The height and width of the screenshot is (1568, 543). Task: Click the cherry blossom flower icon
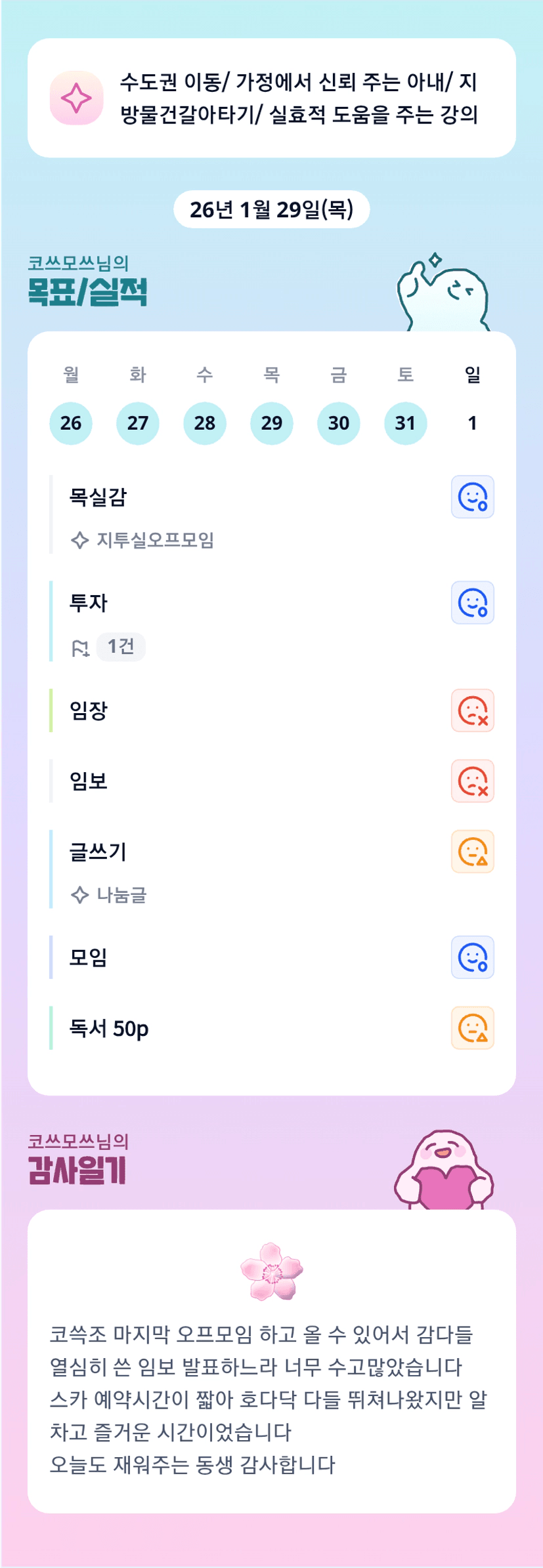click(271, 1271)
